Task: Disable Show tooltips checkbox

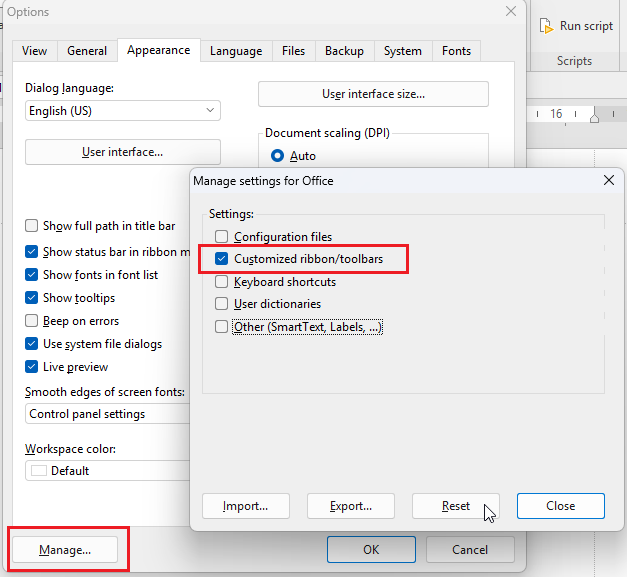Action: [x=33, y=298]
